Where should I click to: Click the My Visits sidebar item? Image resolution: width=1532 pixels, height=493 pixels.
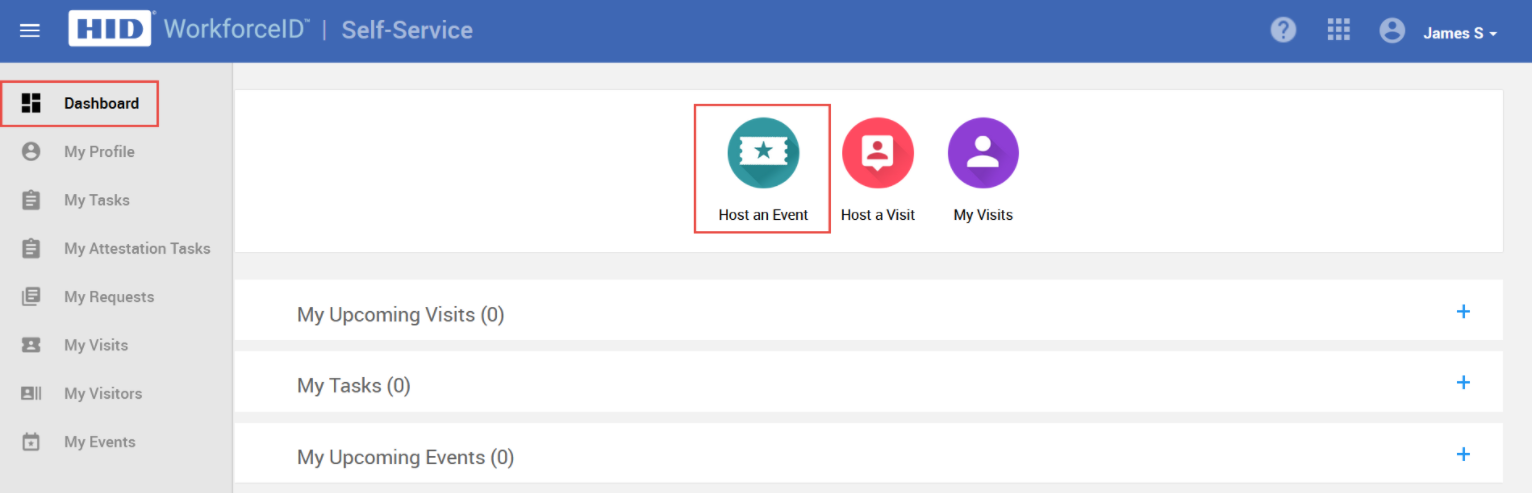(96, 345)
